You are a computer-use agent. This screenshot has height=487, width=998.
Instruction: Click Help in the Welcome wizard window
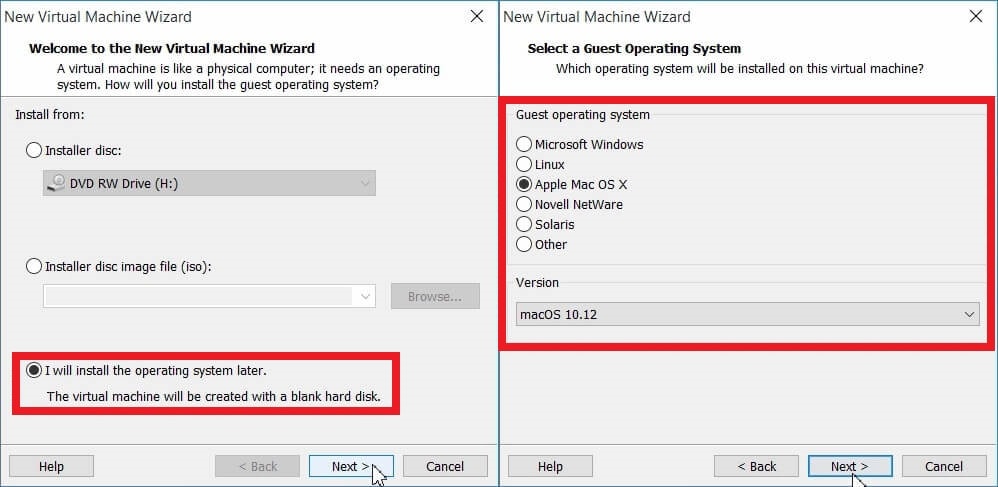pyautogui.click(x=51, y=467)
